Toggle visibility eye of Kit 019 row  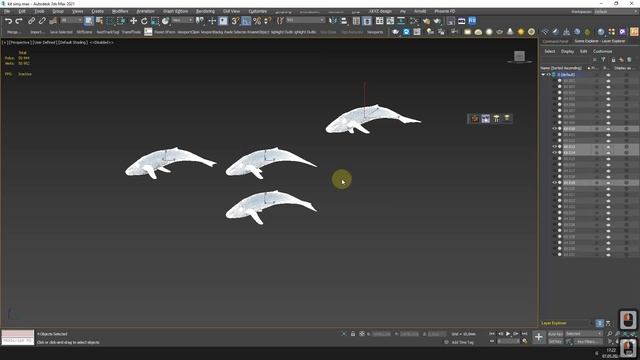(x=554, y=182)
